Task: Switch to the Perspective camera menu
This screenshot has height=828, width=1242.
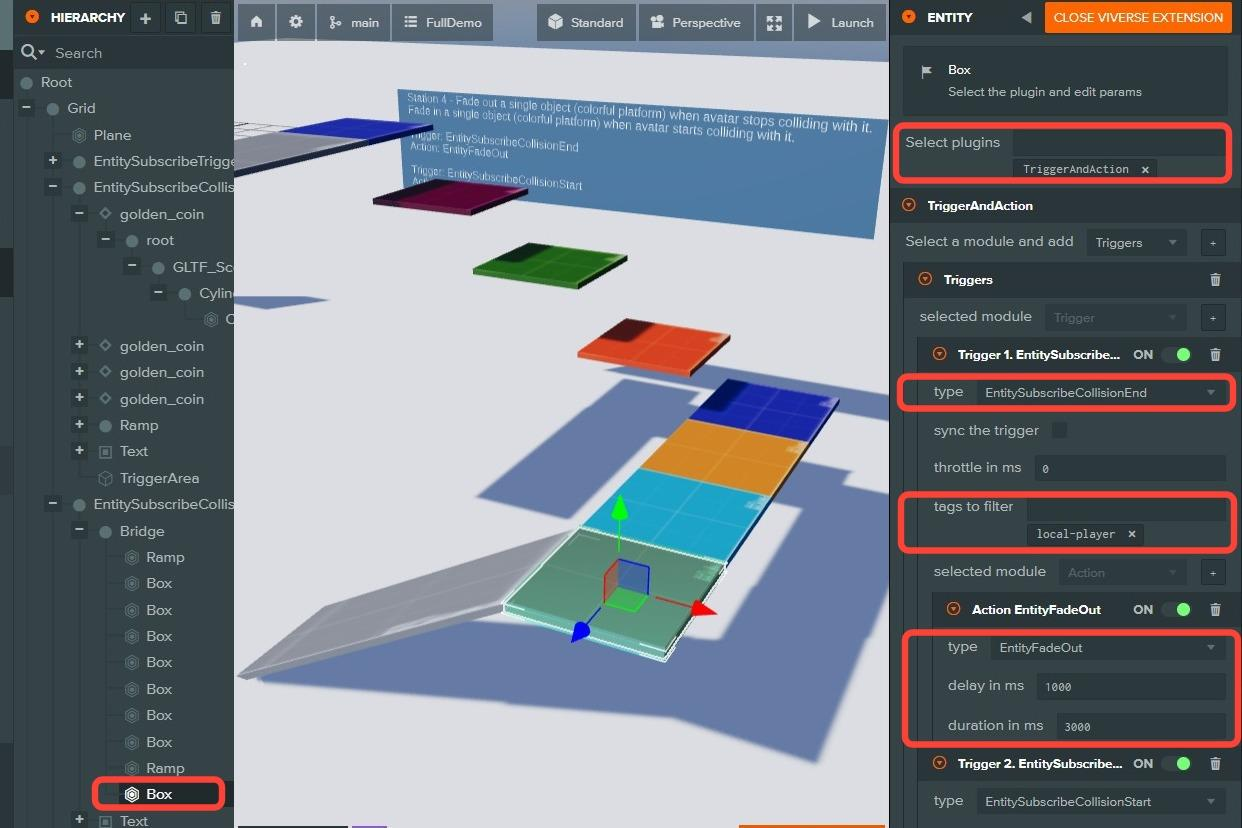Action: tap(695, 22)
